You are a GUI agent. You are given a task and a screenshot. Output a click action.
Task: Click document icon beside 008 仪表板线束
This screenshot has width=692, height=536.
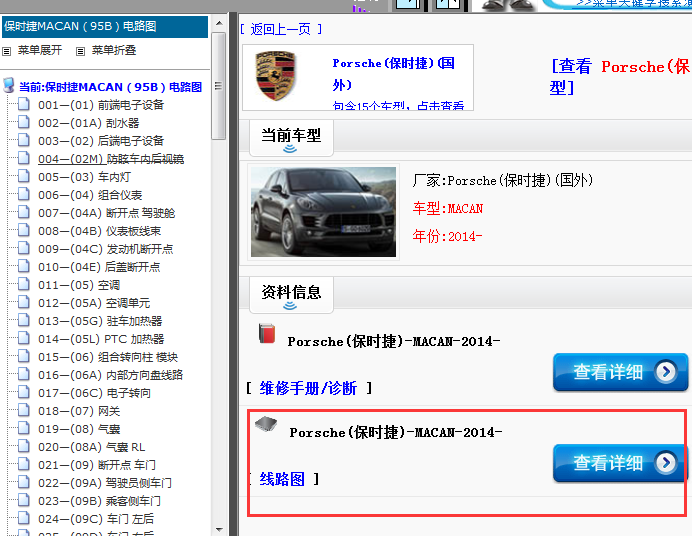coord(24,230)
